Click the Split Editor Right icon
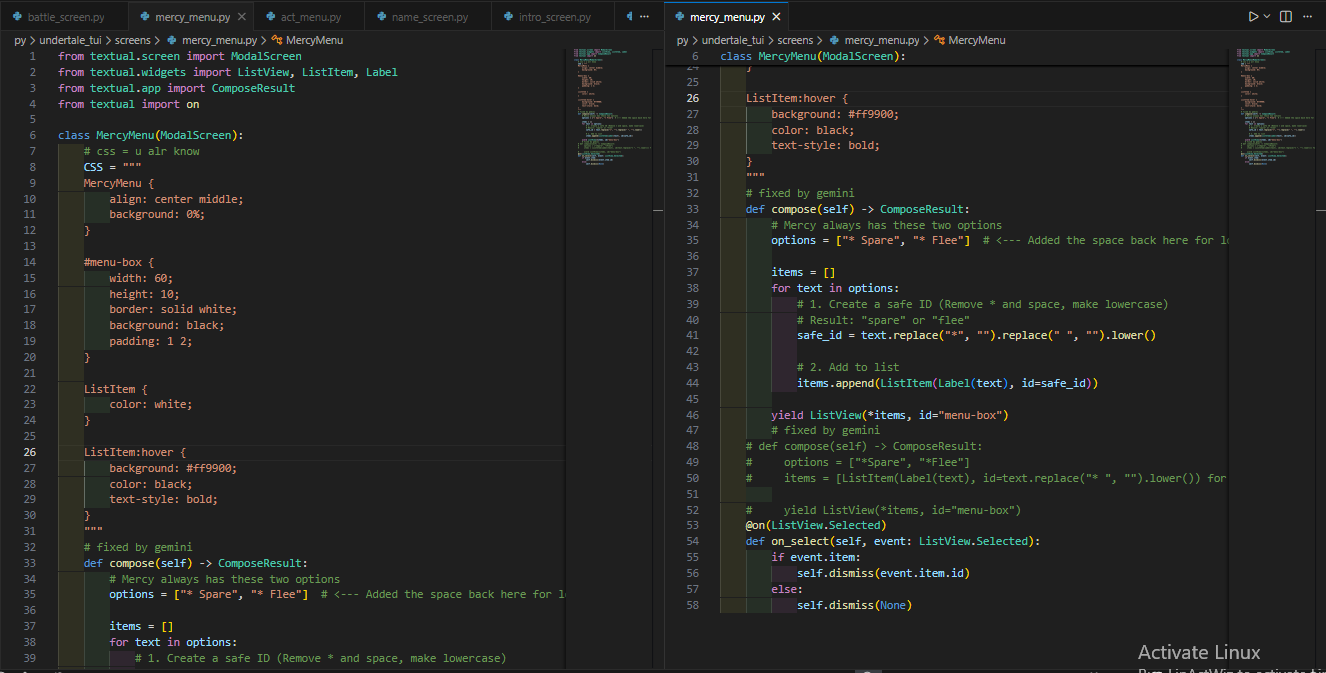Image resolution: width=1326 pixels, height=673 pixels. coord(1286,17)
